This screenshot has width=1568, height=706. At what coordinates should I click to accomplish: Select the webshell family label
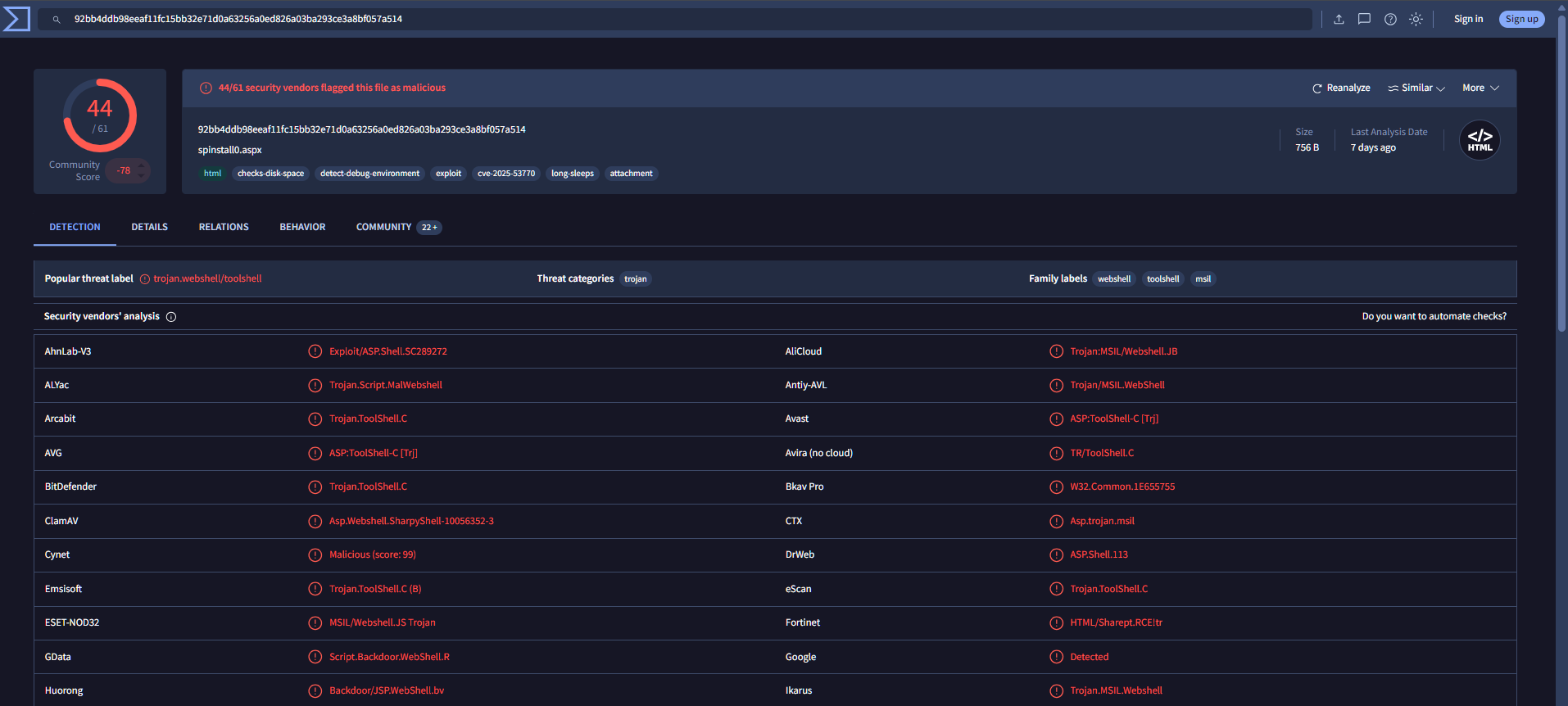(x=1114, y=279)
